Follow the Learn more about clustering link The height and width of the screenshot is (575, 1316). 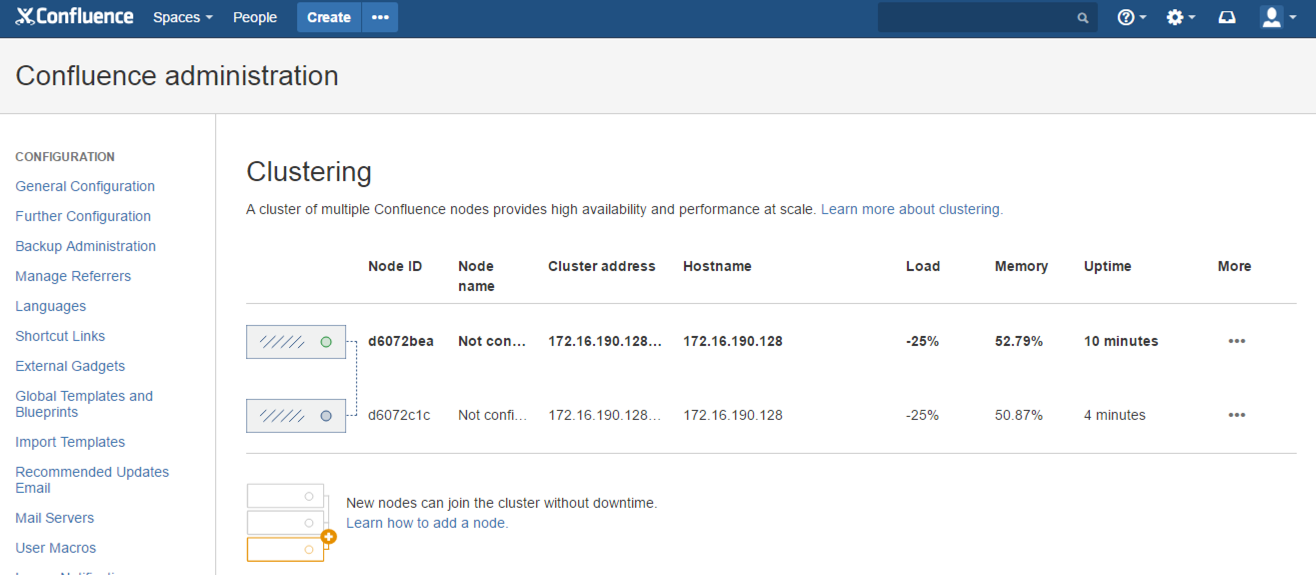tap(911, 209)
